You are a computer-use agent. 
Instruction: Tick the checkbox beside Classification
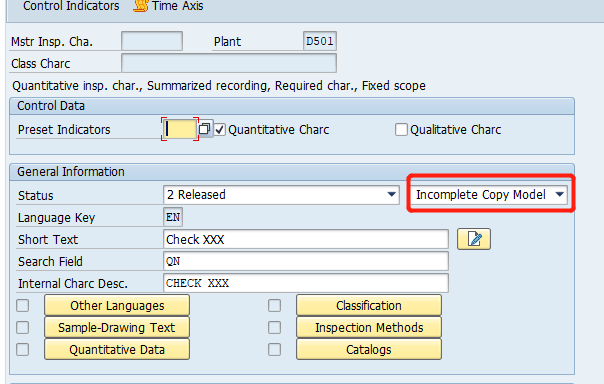[275, 306]
